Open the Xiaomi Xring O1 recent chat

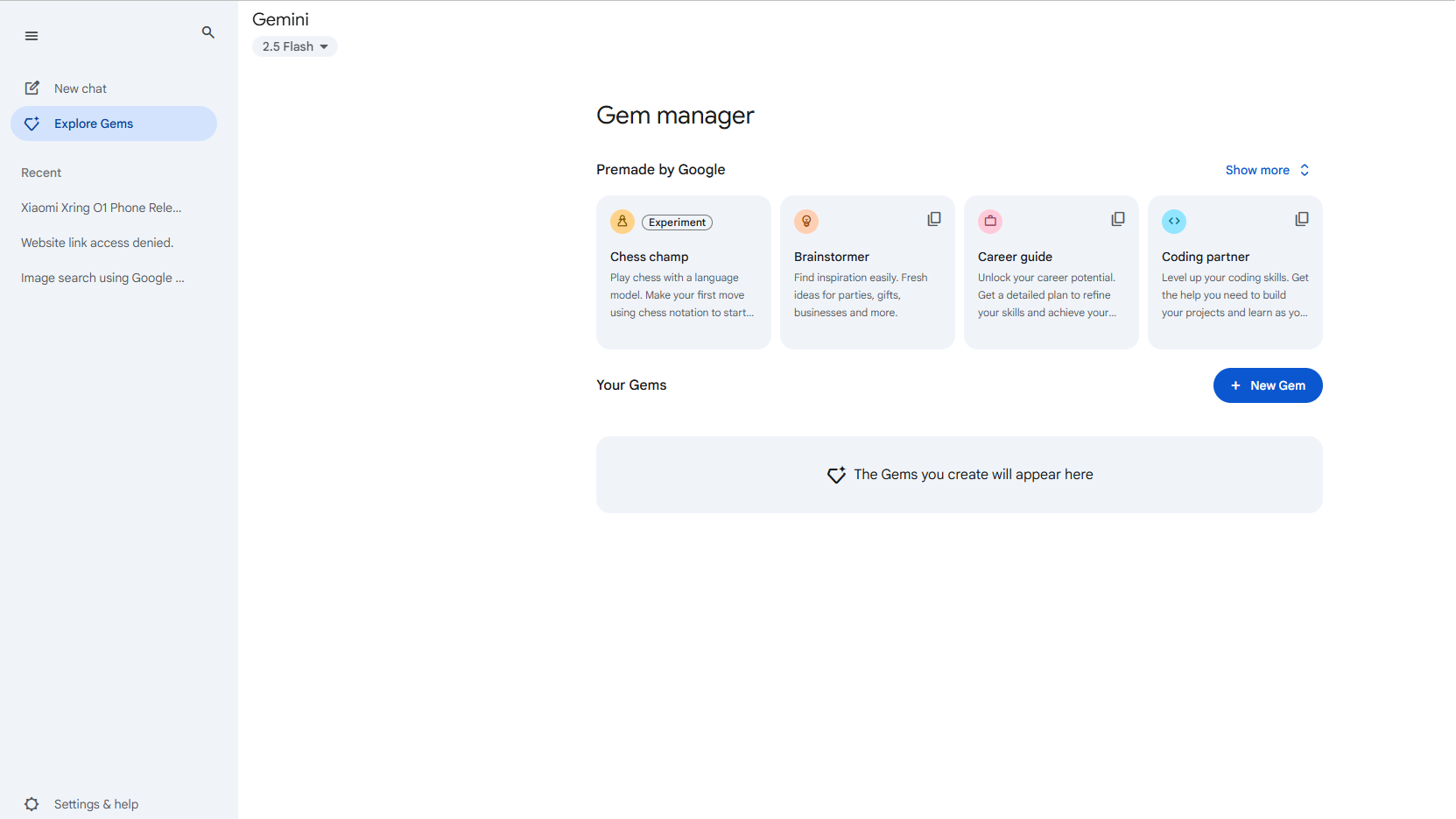coord(102,208)
